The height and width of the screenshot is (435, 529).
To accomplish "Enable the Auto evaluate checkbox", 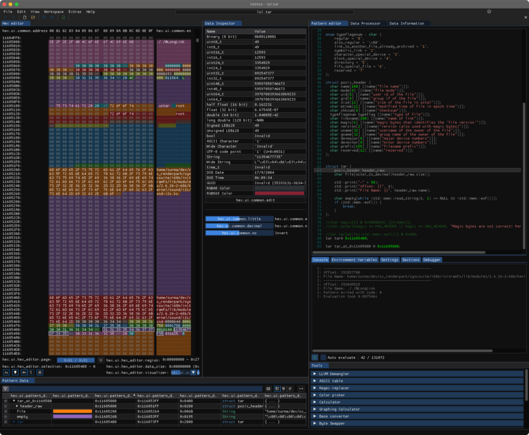I will (x=323, y=357).
